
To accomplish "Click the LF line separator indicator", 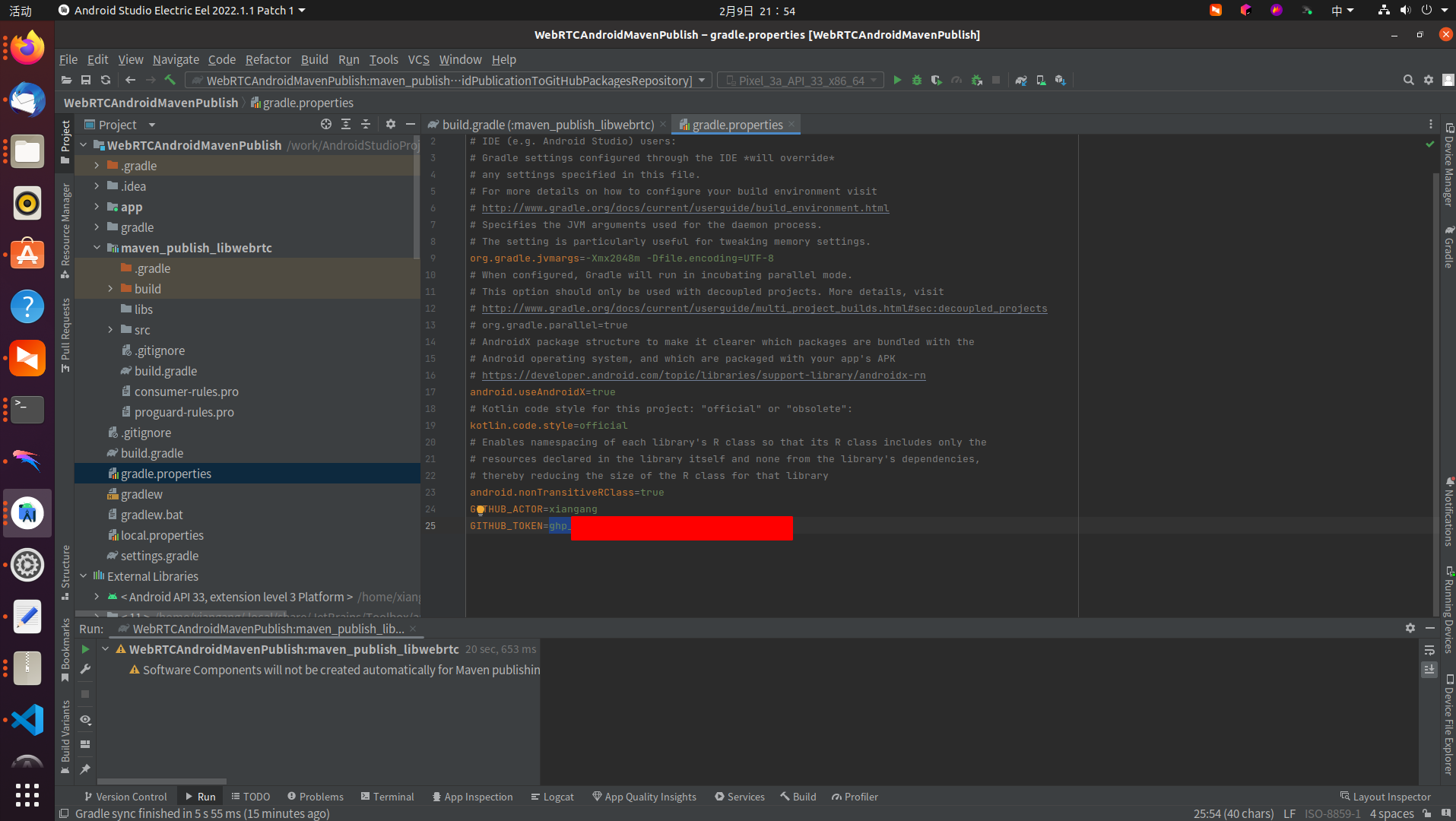I will (x=1289, y=813).
